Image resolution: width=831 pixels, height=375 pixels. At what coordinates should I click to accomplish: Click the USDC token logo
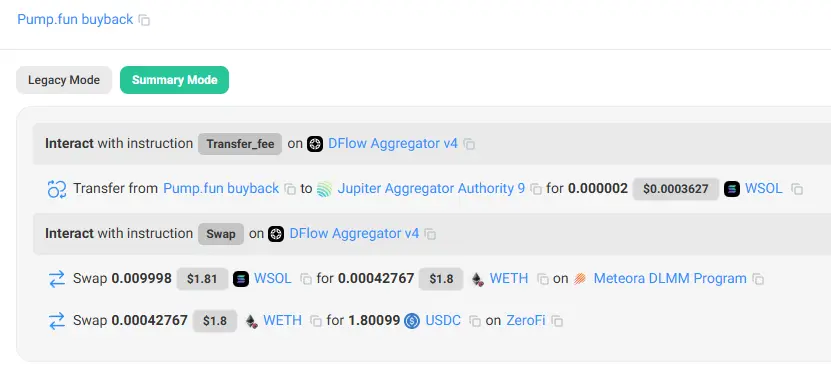point(412,321)
